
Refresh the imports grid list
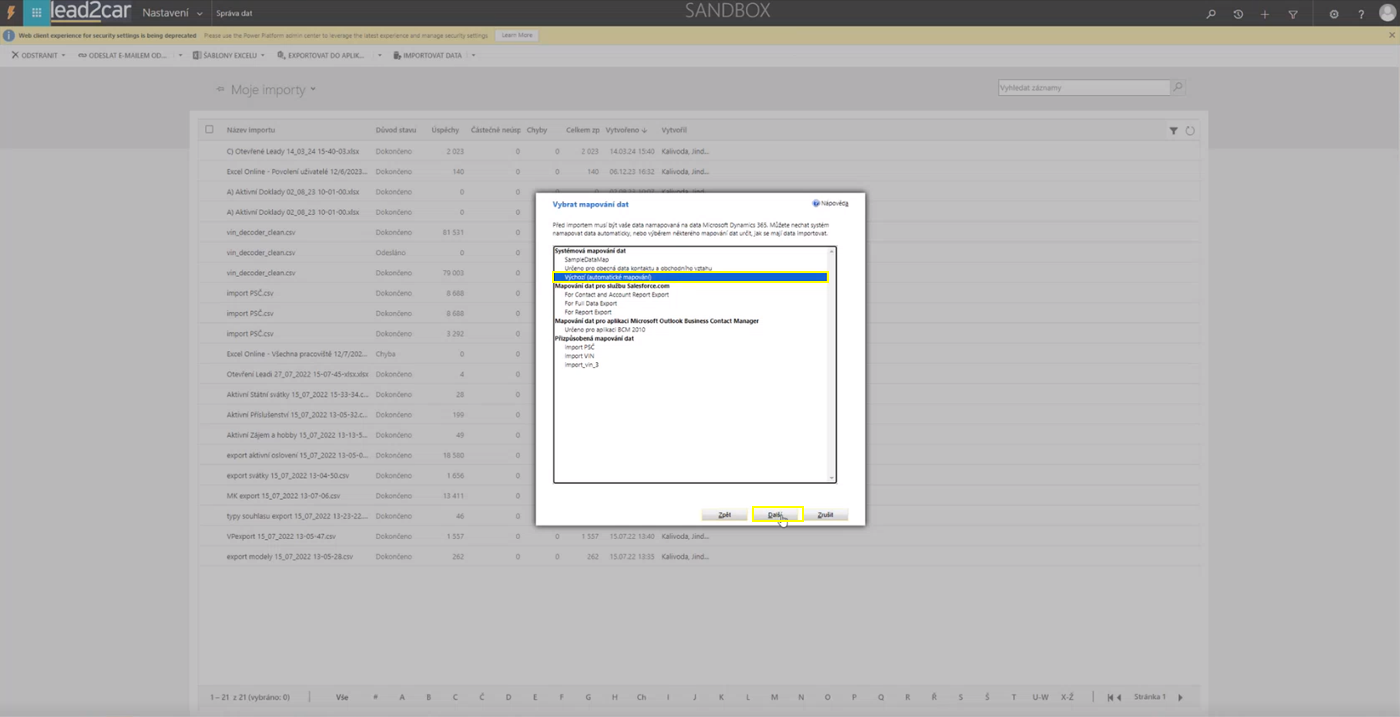[1190, 130]
